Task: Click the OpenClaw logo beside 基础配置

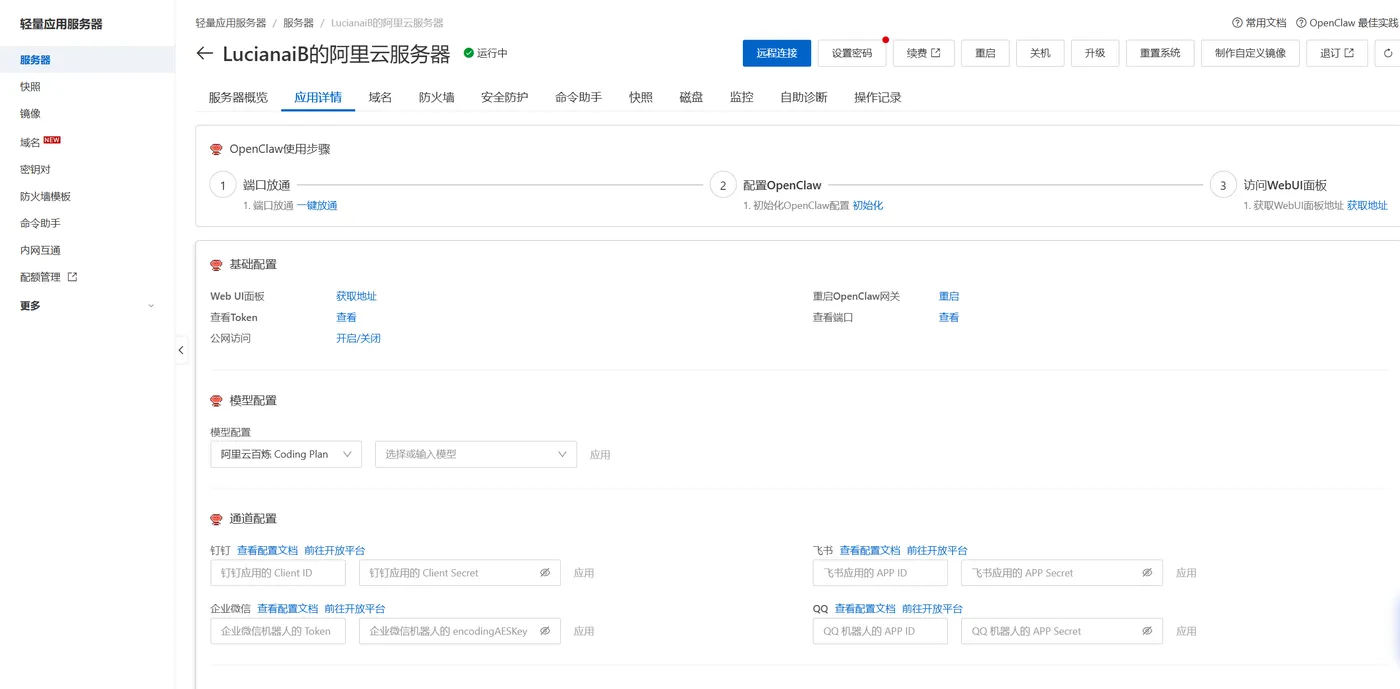Action: [x=216, y=265]
